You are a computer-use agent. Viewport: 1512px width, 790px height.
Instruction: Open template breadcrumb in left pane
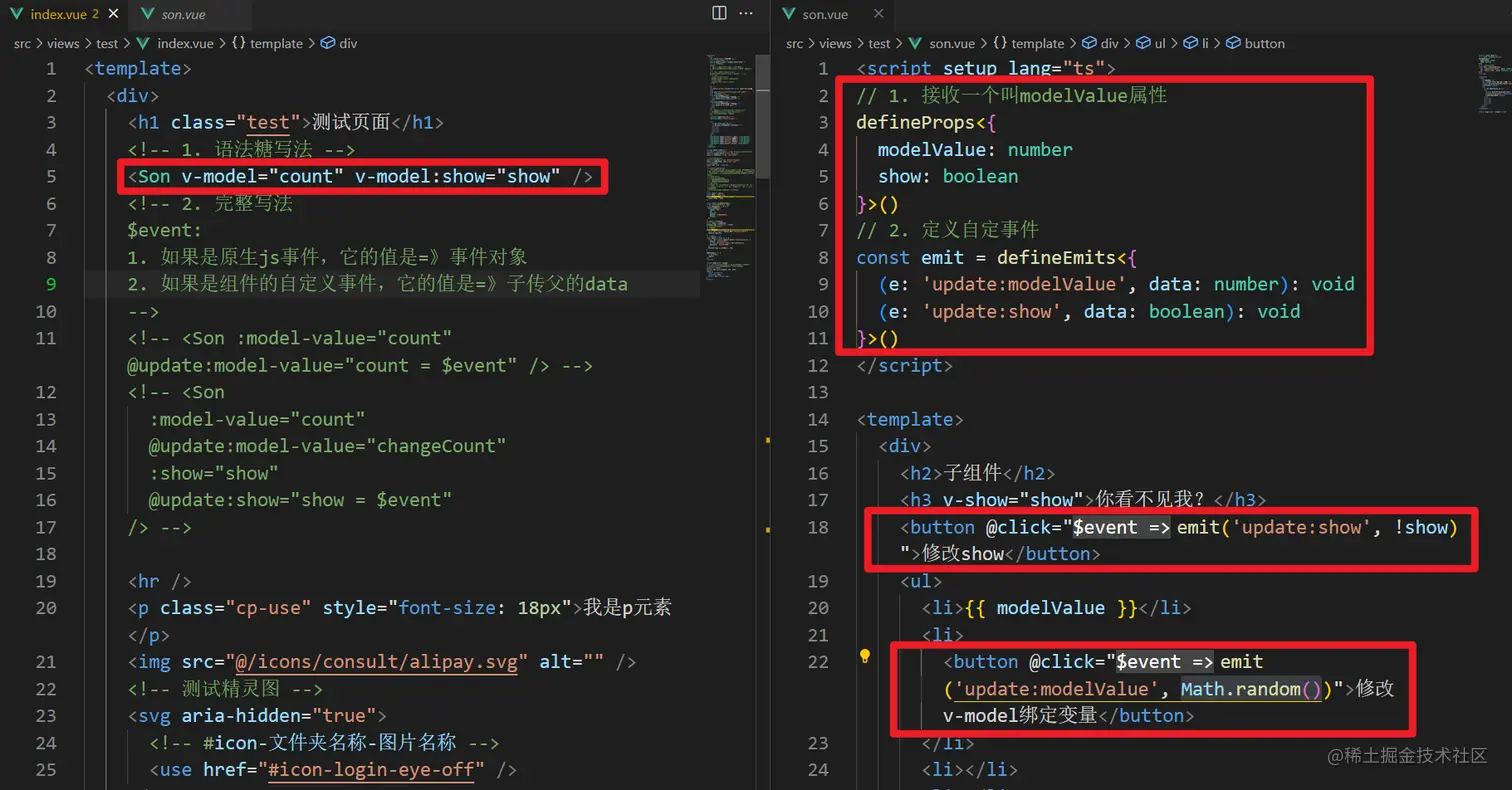click(267, 43)
